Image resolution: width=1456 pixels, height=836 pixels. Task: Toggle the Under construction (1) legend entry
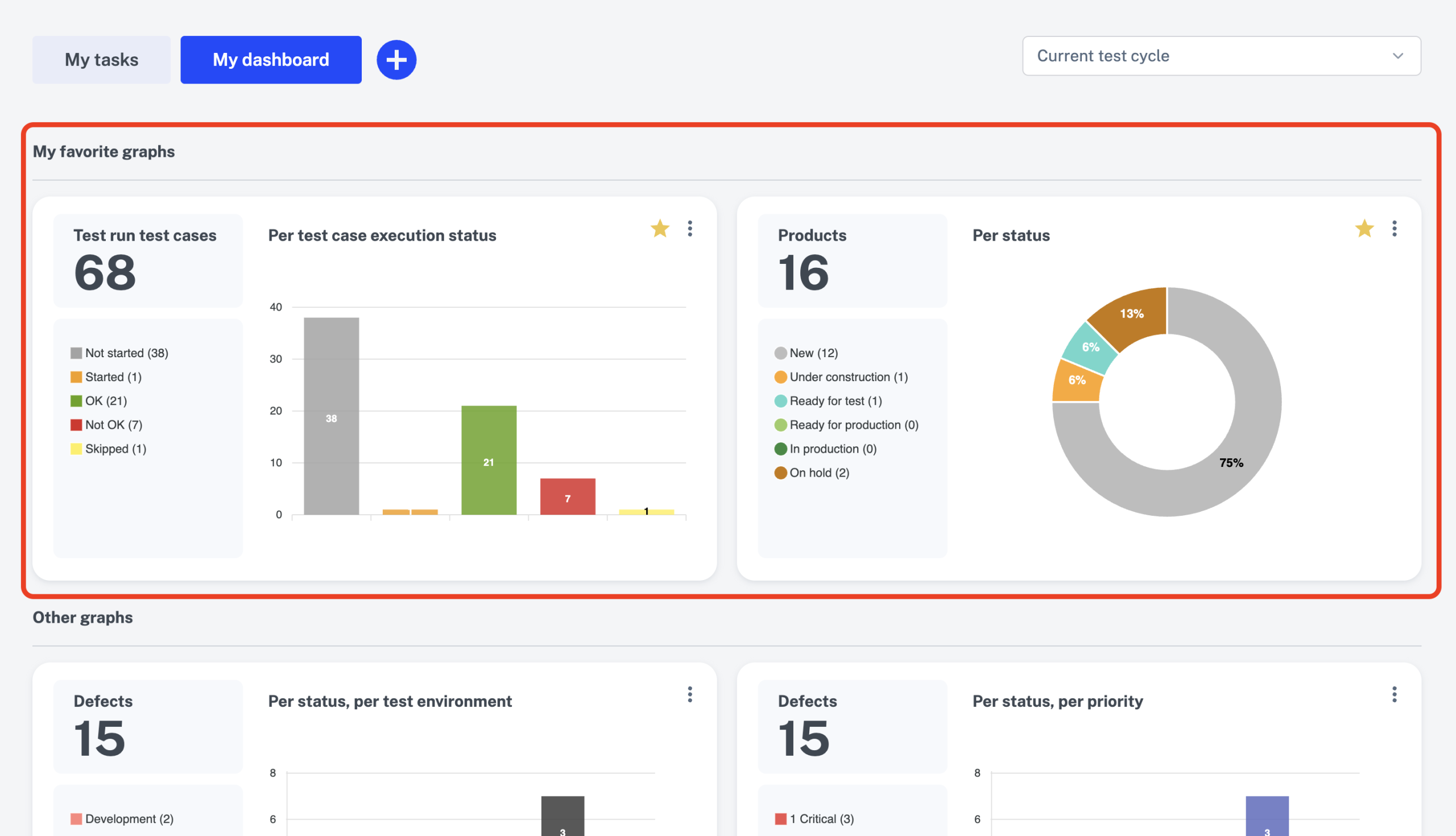[841, 377]
